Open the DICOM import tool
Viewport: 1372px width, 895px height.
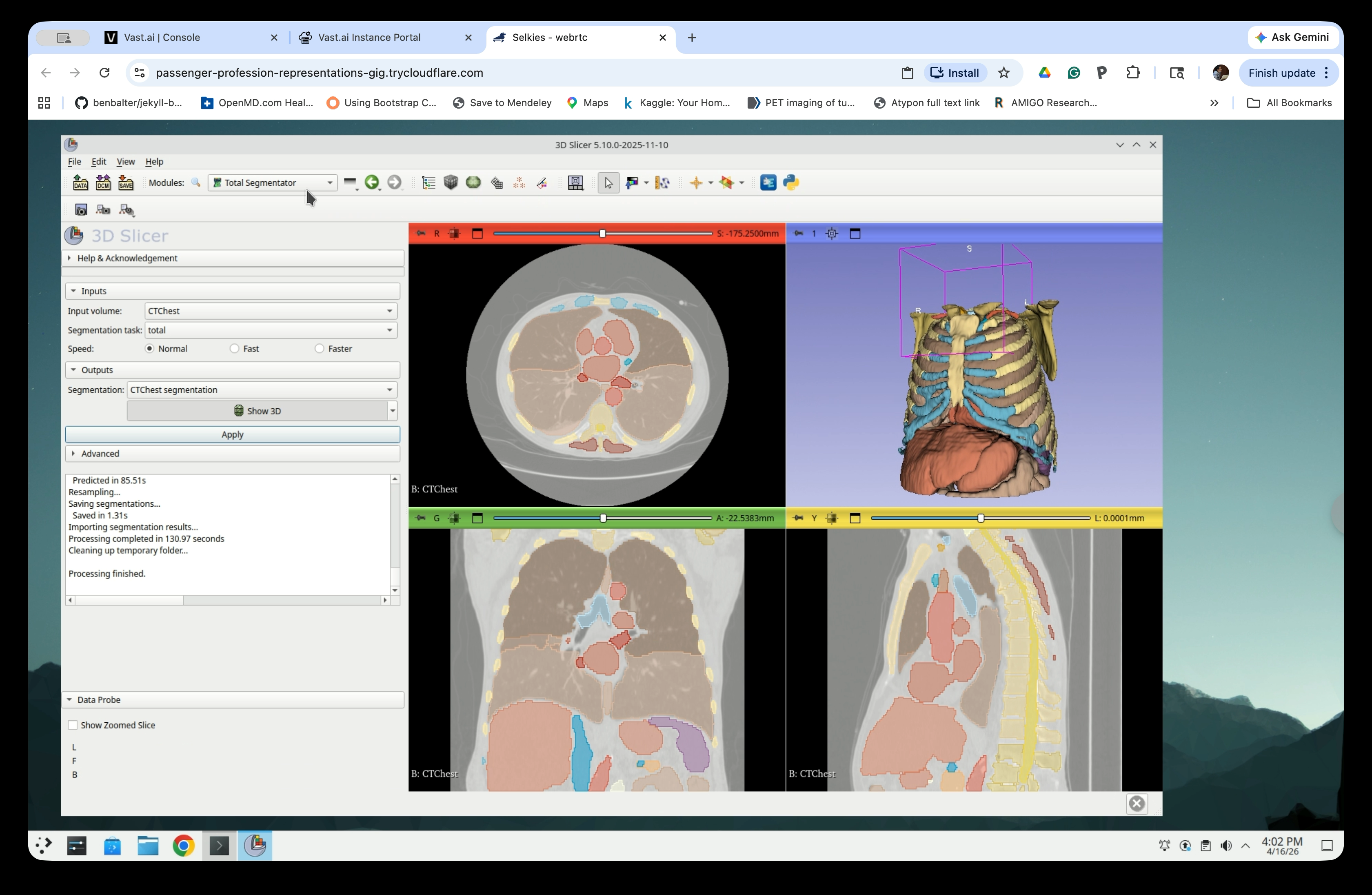click(103, 183)
